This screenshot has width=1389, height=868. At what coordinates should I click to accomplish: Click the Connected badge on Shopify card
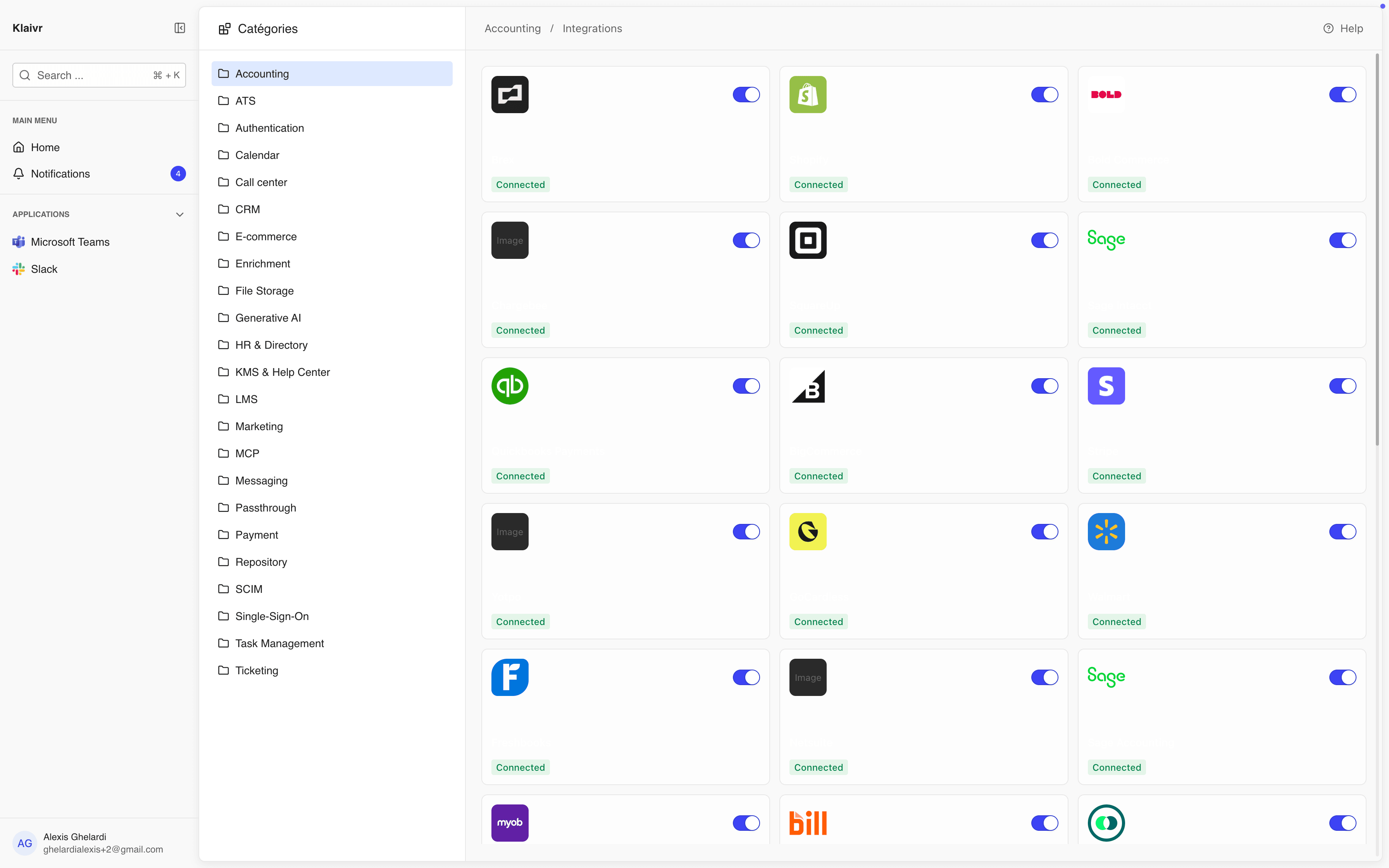coord(819,184)
